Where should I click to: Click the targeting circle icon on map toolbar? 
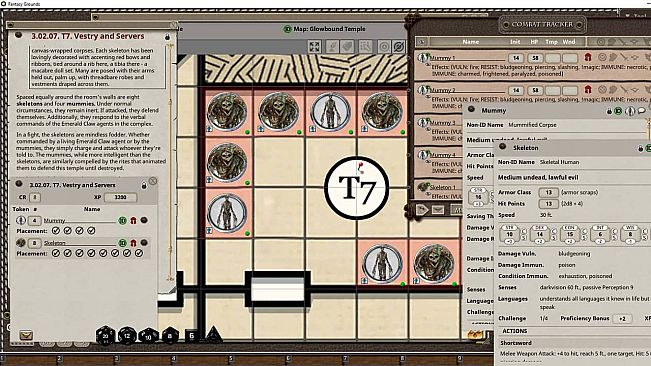(384, 46)
